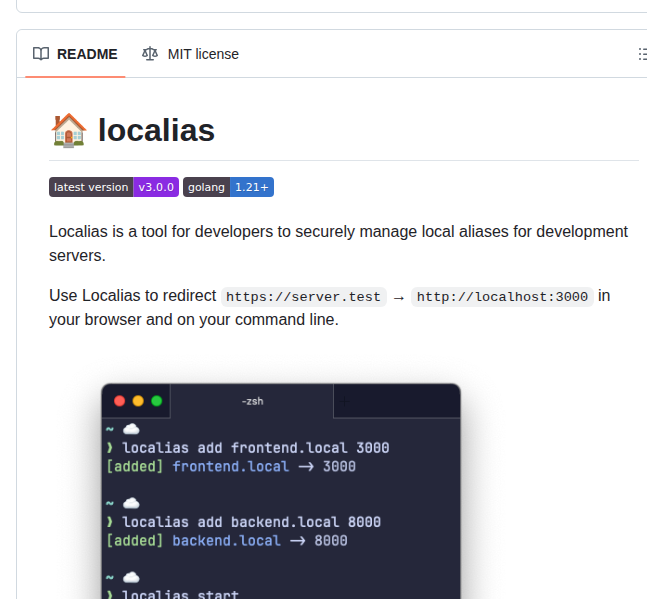
Task: Click the red dot in terminal titlebar
Action: 120,401
